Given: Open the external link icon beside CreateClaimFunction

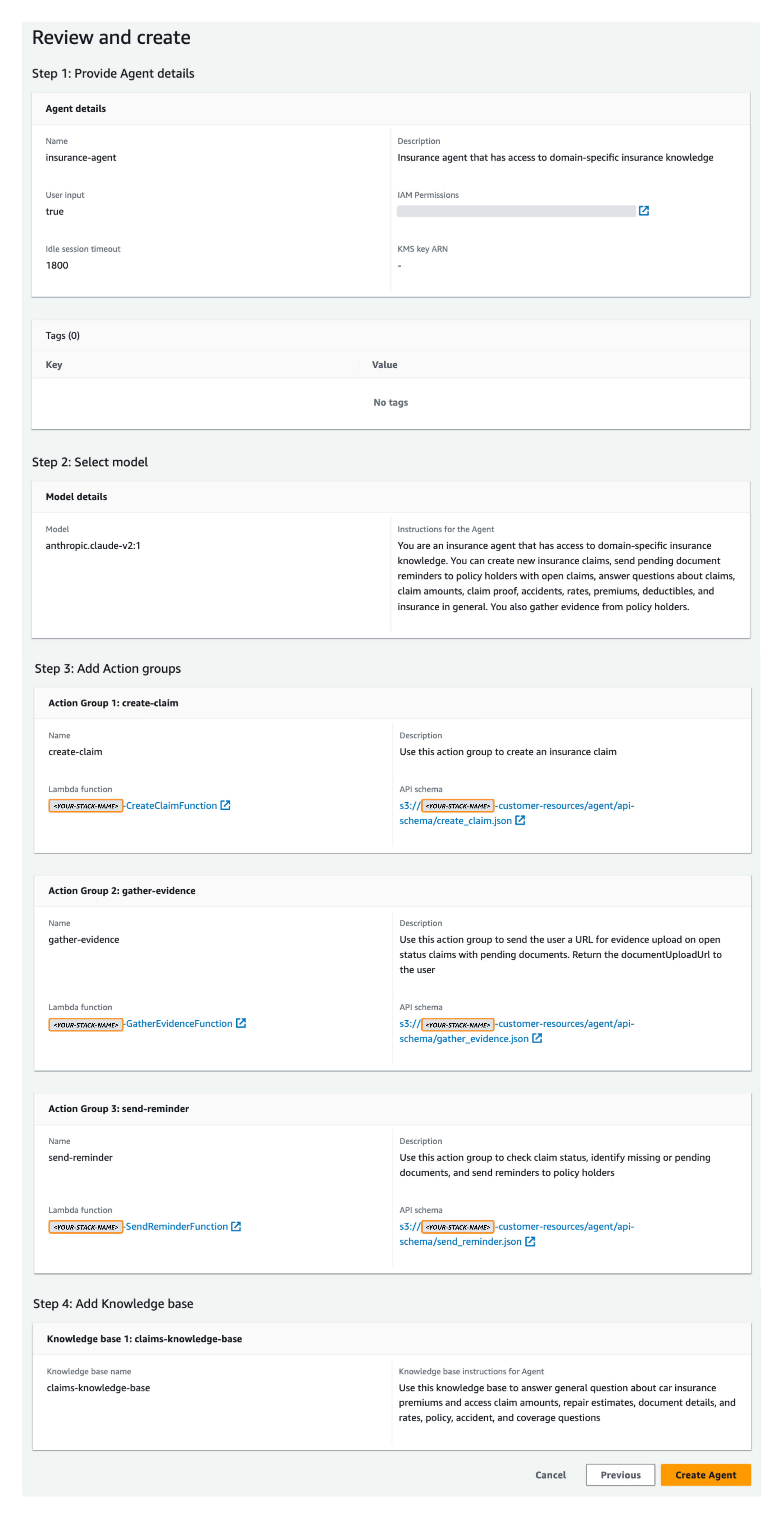Looking at the screenshot, I should [x=225, y=805].
